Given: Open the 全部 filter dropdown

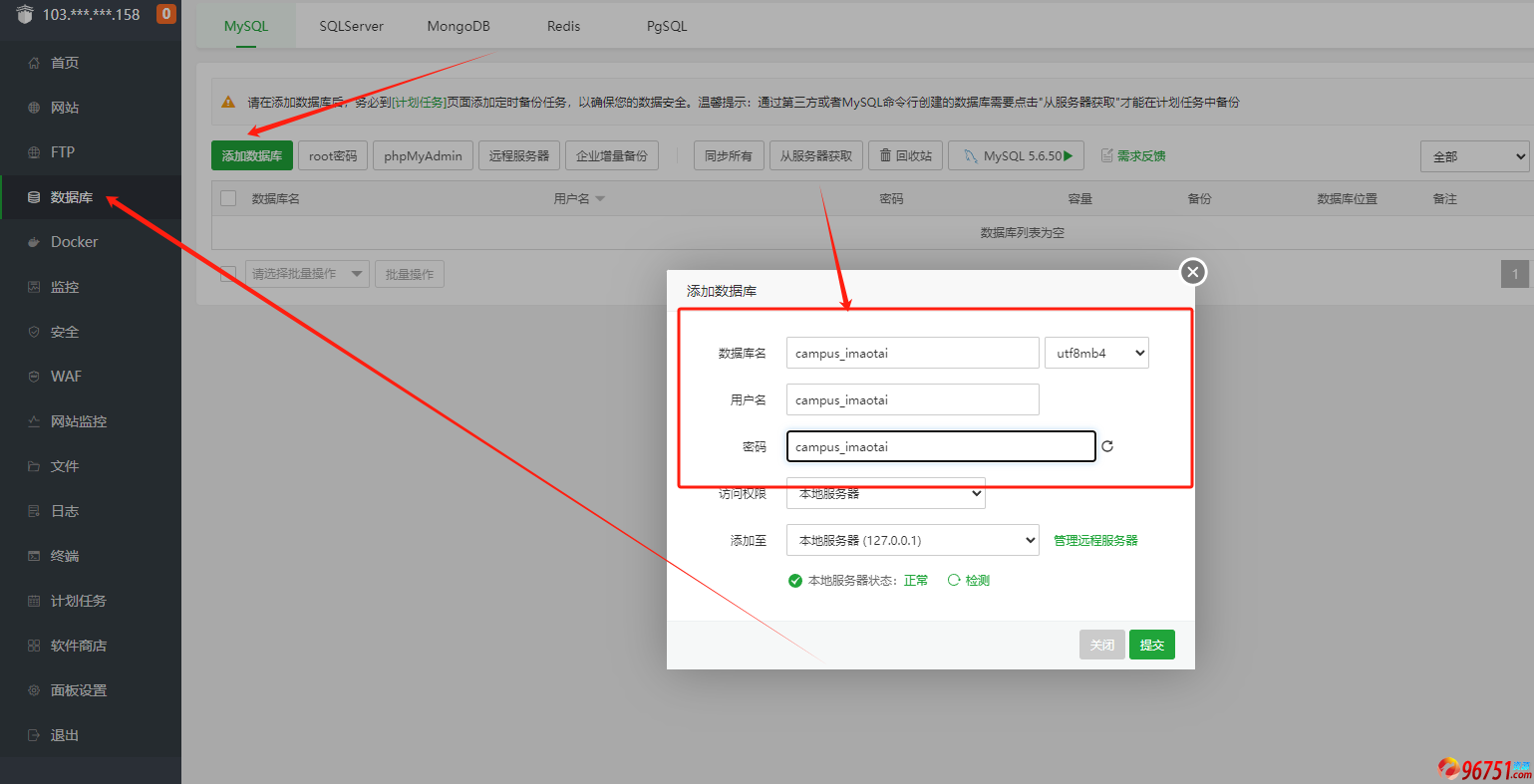Looking at the screenshot, I should (x=1474, y=156).
